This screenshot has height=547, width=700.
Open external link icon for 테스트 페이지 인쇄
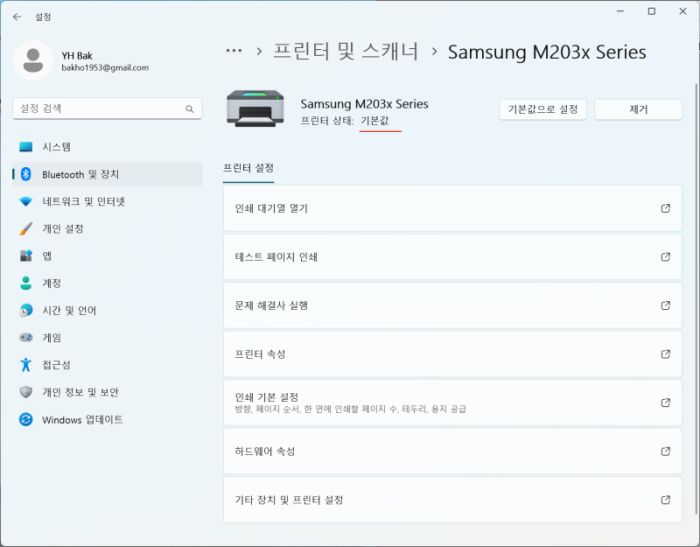click(x=666, y=257)
